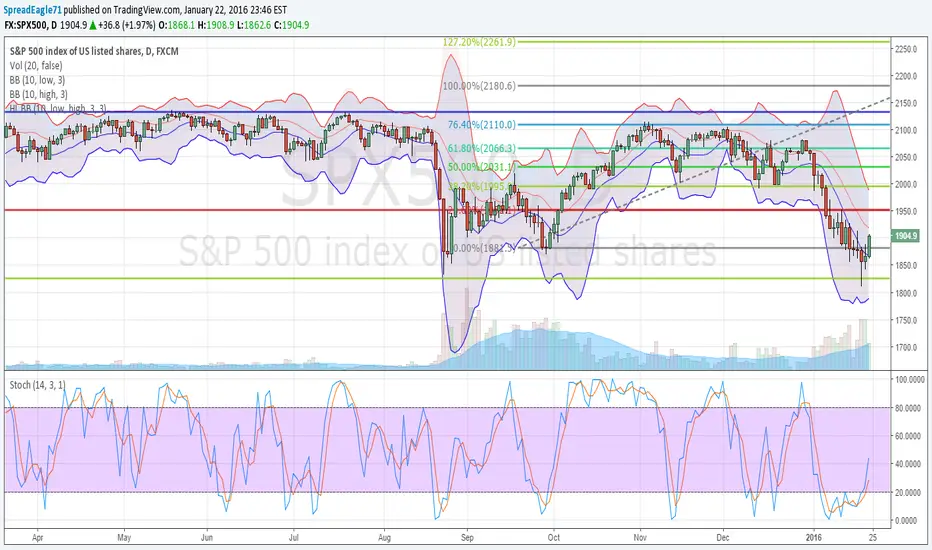Click the Stoch (14, 3, 1) indicator label
This screenshot has width=932, height=550.
[37, 385]
